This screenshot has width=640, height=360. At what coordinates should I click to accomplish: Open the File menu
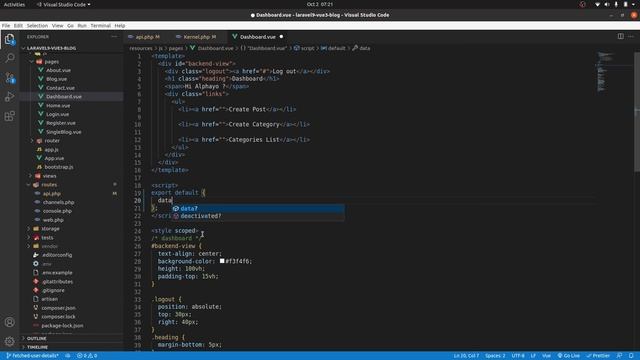point(6,25)
